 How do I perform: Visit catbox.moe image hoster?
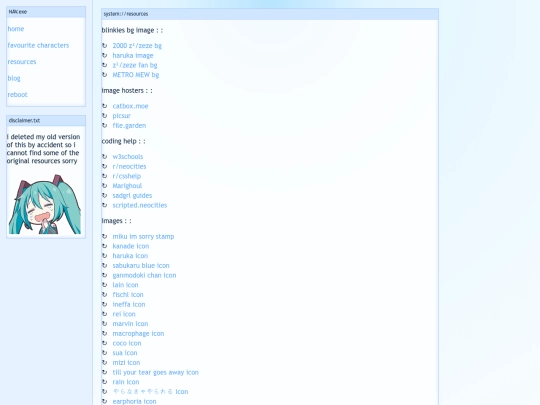pyautogui.click(x=130, y=106)
